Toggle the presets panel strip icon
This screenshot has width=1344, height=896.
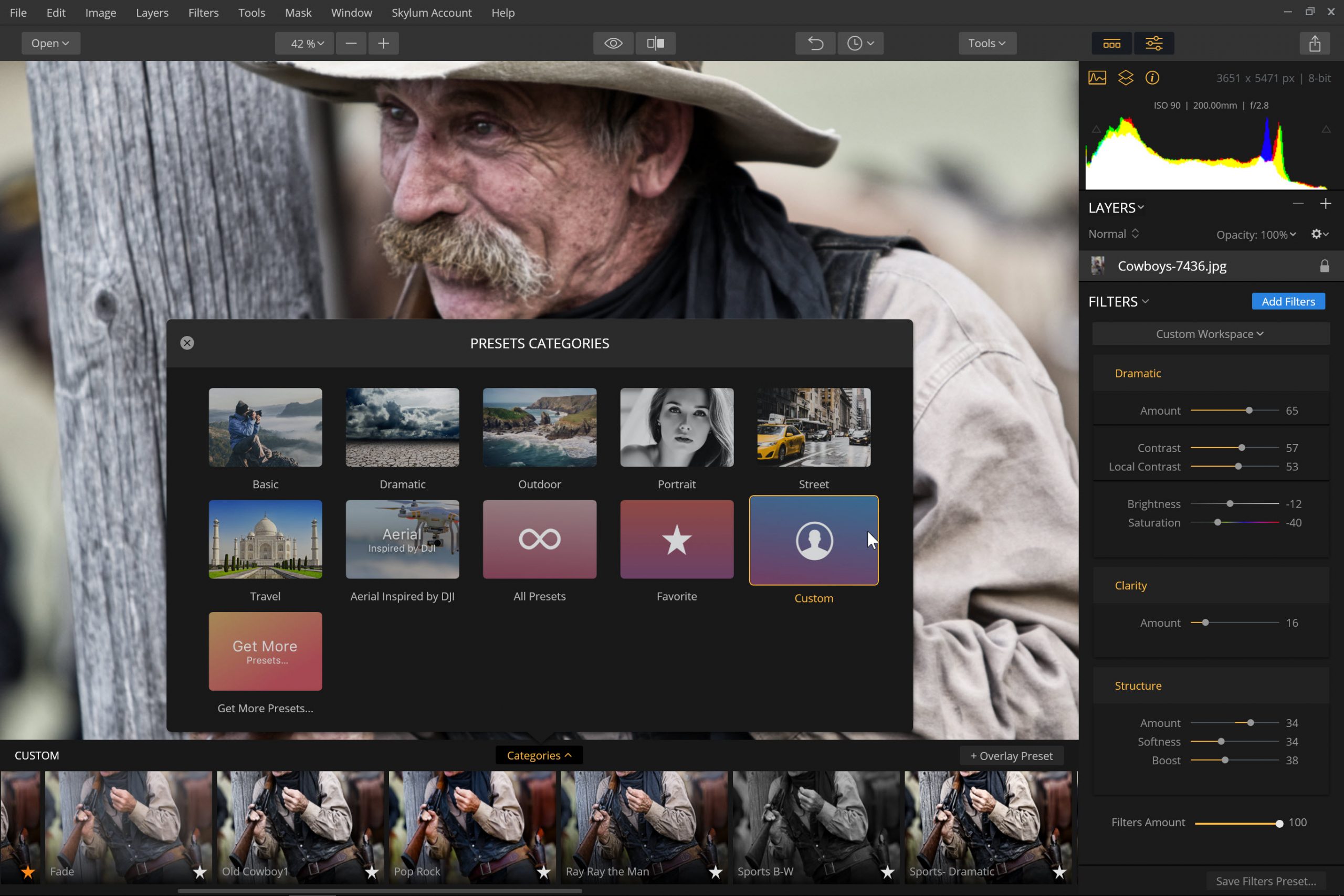click(x=1111, y=44)
